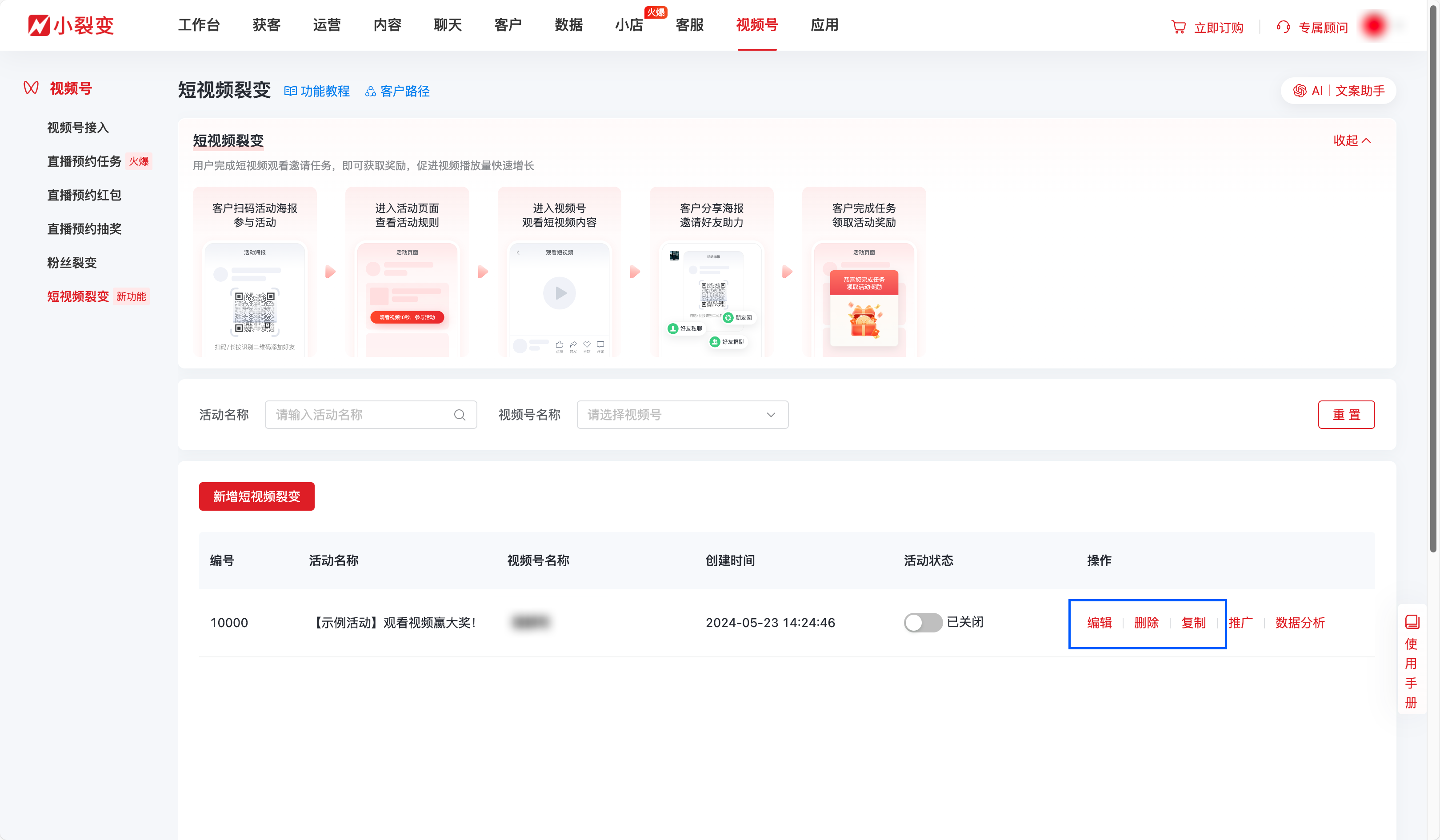Select 短视频裂变 in the sidebar
1440x840 pixels.
(x=78, y=296)
